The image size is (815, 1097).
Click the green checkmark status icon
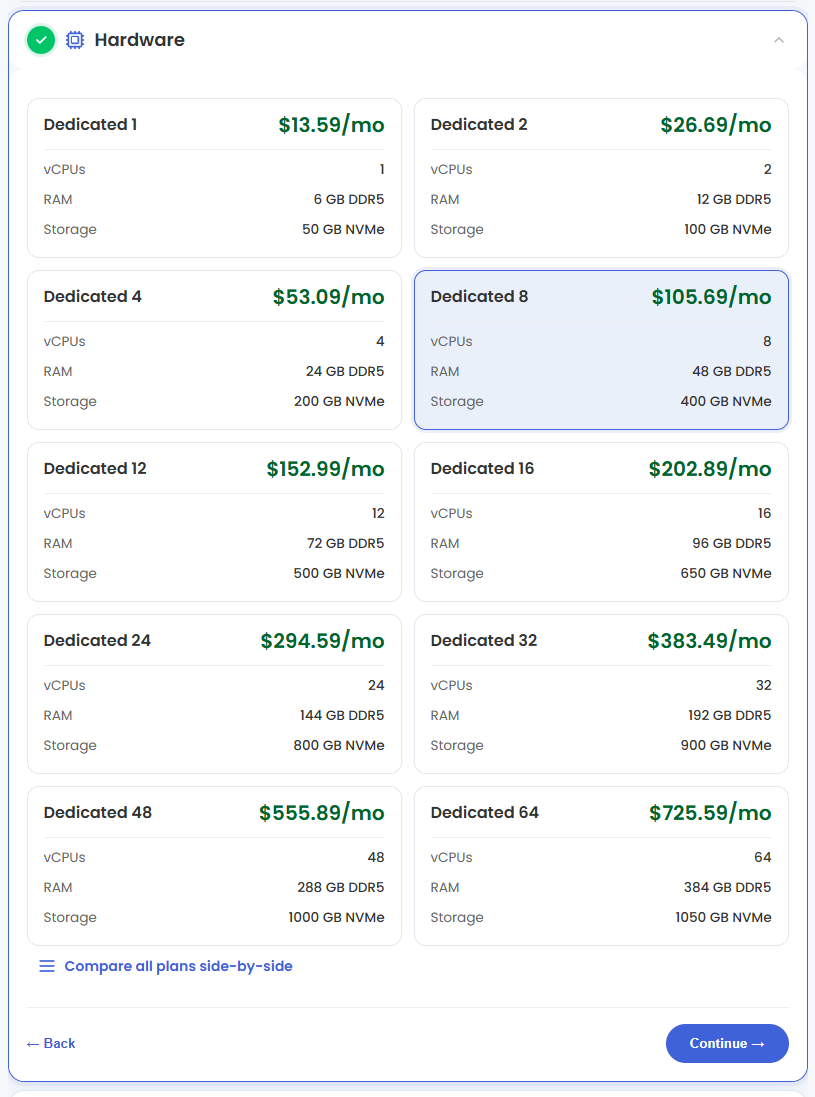41,40
